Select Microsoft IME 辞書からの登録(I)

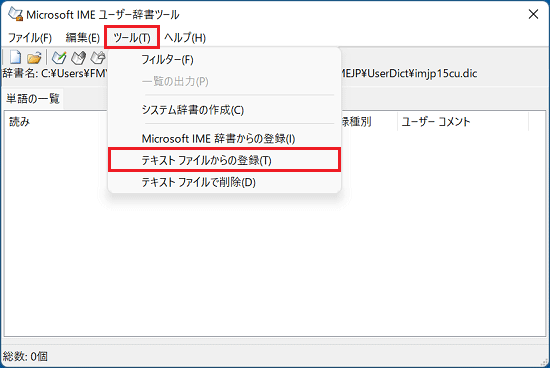[x=224, y=139]
